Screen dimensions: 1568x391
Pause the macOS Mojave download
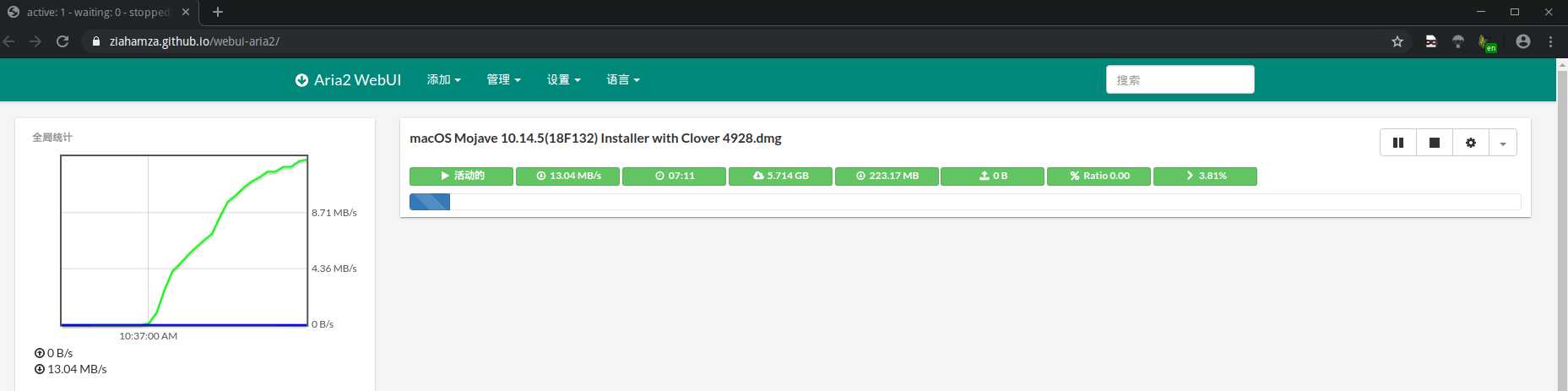(x=1398, y=143)
